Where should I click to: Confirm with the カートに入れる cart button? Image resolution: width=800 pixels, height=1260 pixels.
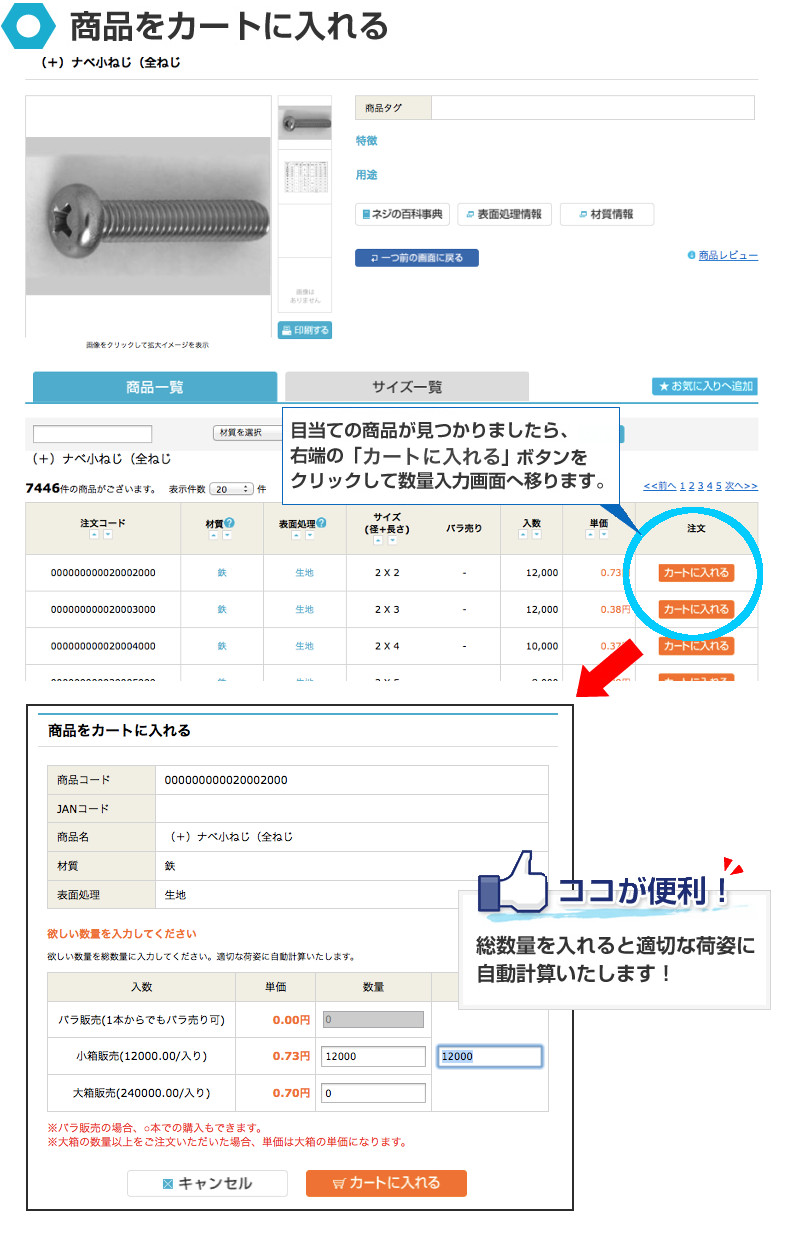[387, 1183]
